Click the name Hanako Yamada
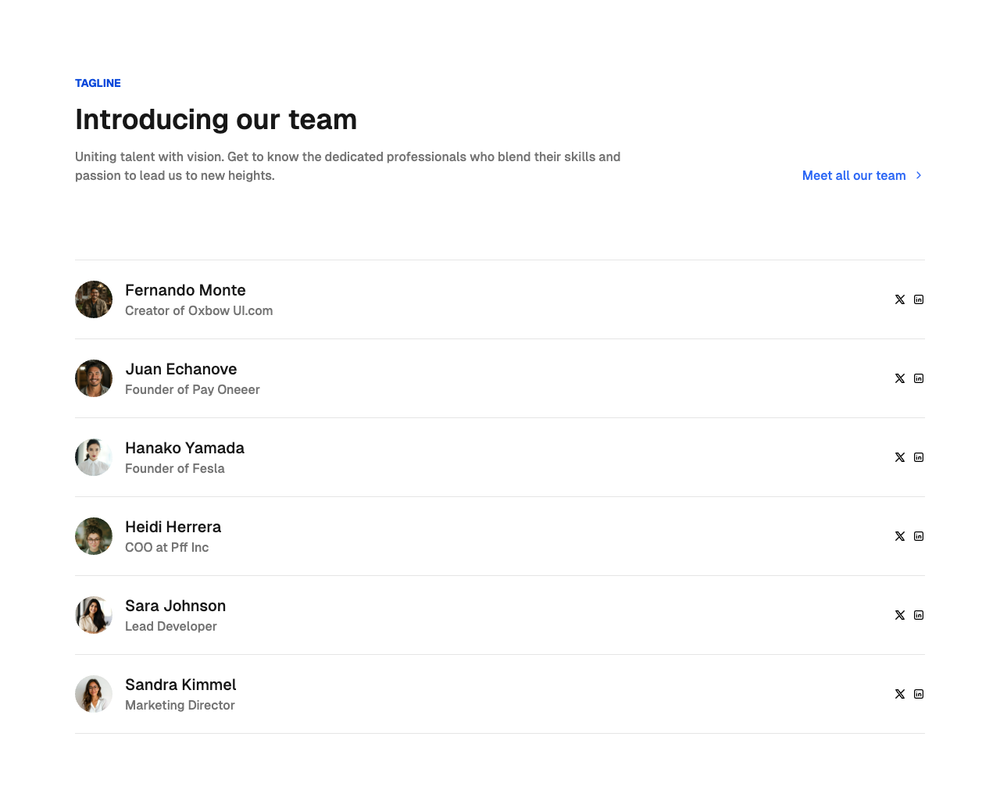 point(184,449)
